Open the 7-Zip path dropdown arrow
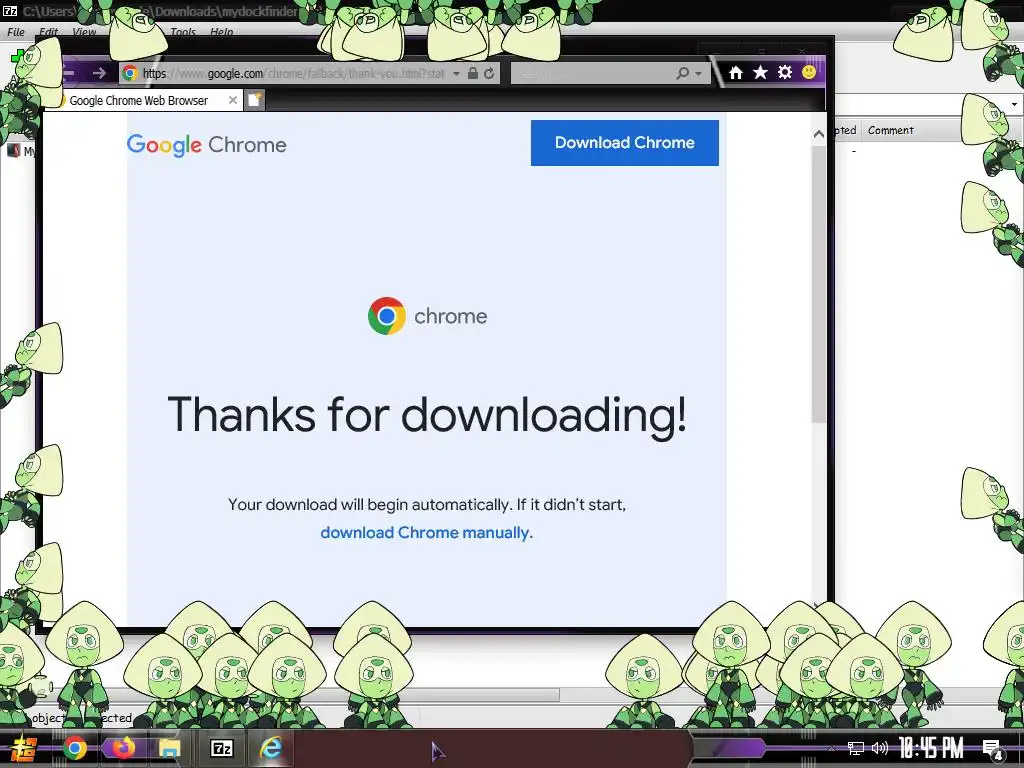This screenshot has height=768, width=1024. (x=1014, y=104)
